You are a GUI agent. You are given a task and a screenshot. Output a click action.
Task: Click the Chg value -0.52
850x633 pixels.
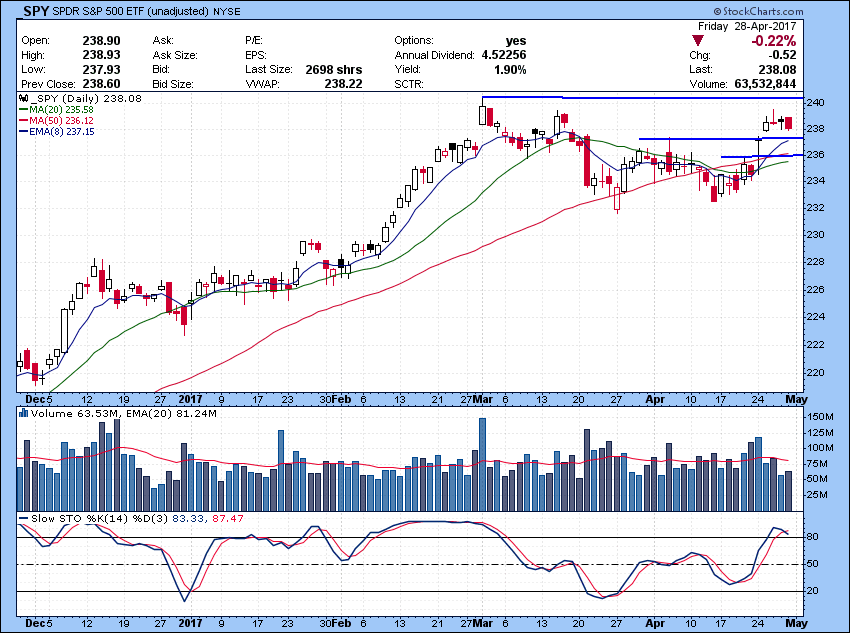pyautogui.click(x=781, y=55)
